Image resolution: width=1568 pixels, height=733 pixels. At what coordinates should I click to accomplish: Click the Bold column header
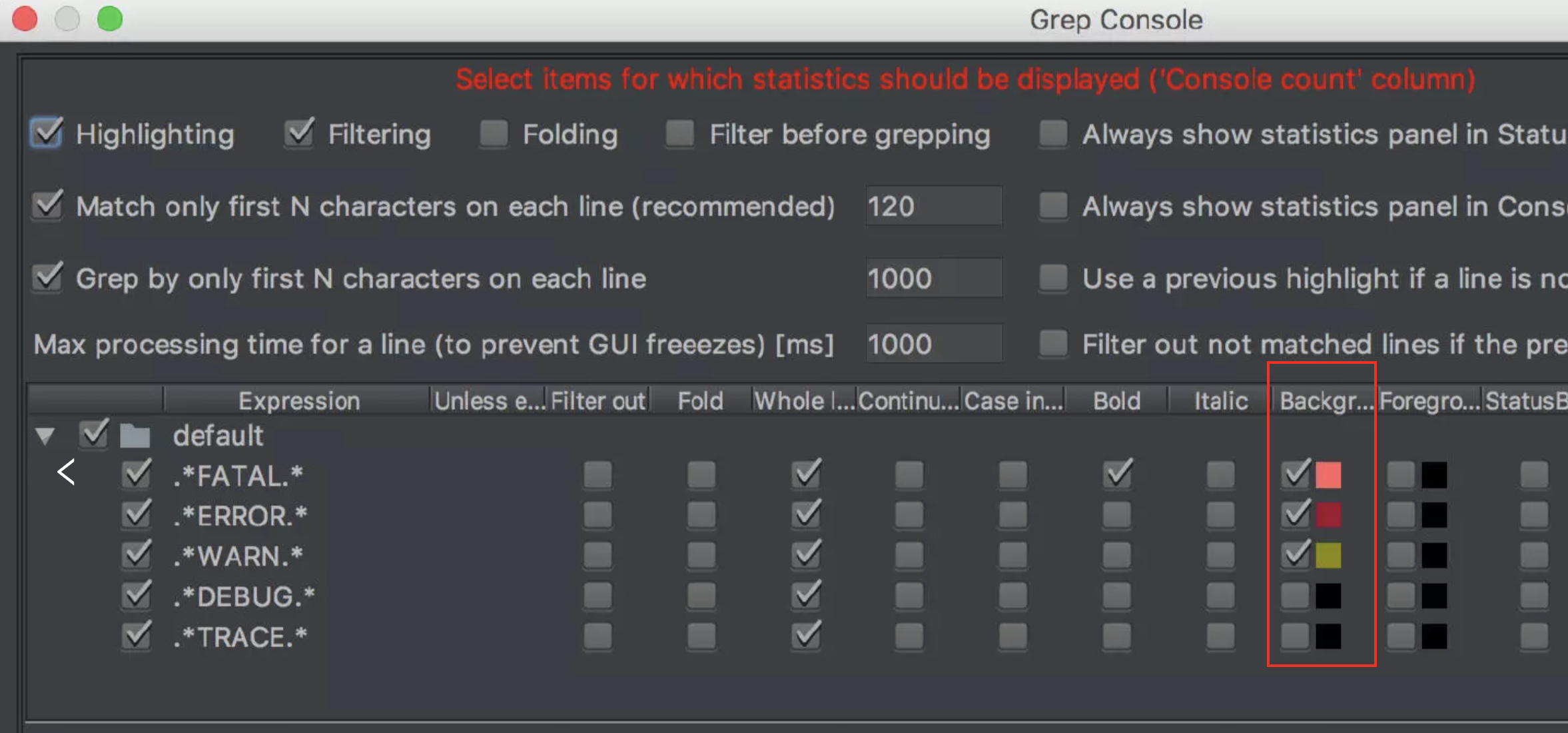point(1116,401)
